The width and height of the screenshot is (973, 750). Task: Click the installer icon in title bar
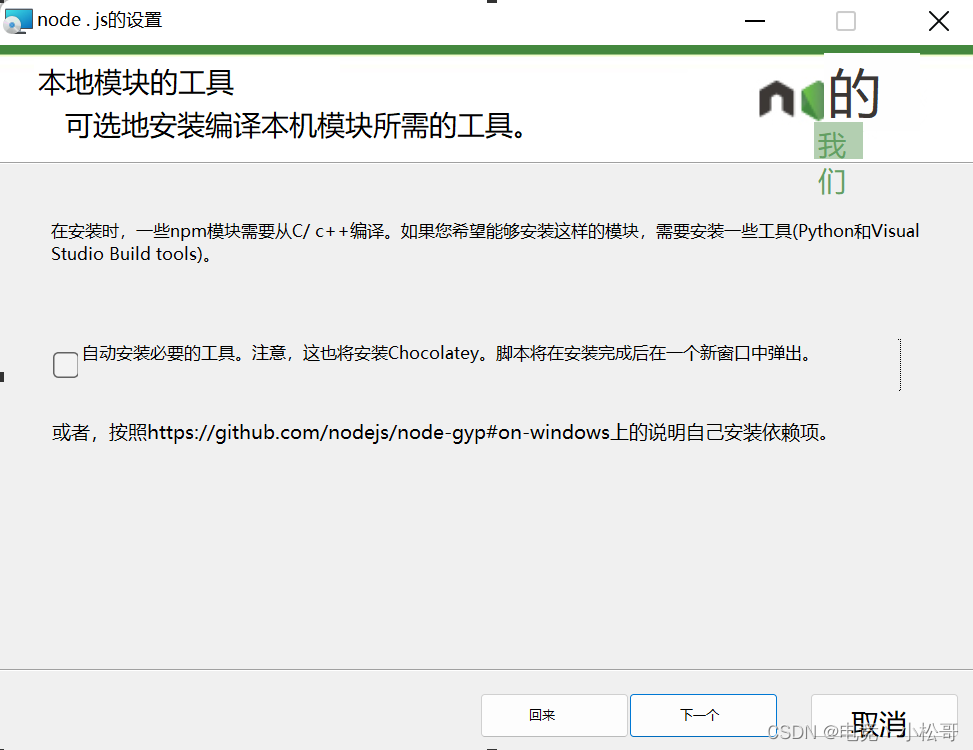point(17,20)
